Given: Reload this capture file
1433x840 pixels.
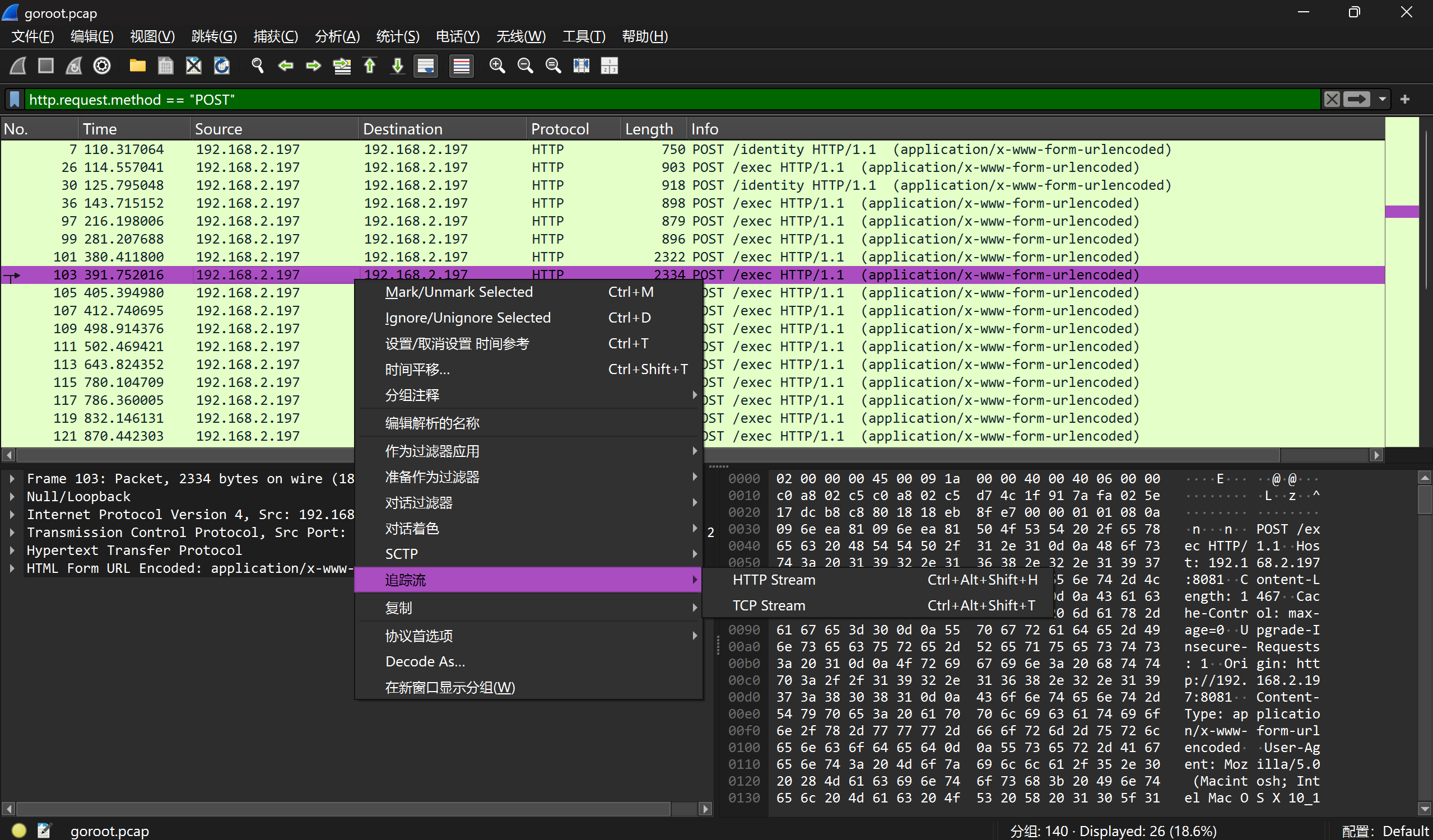Looking at the screenshot, I should [222, 66].
